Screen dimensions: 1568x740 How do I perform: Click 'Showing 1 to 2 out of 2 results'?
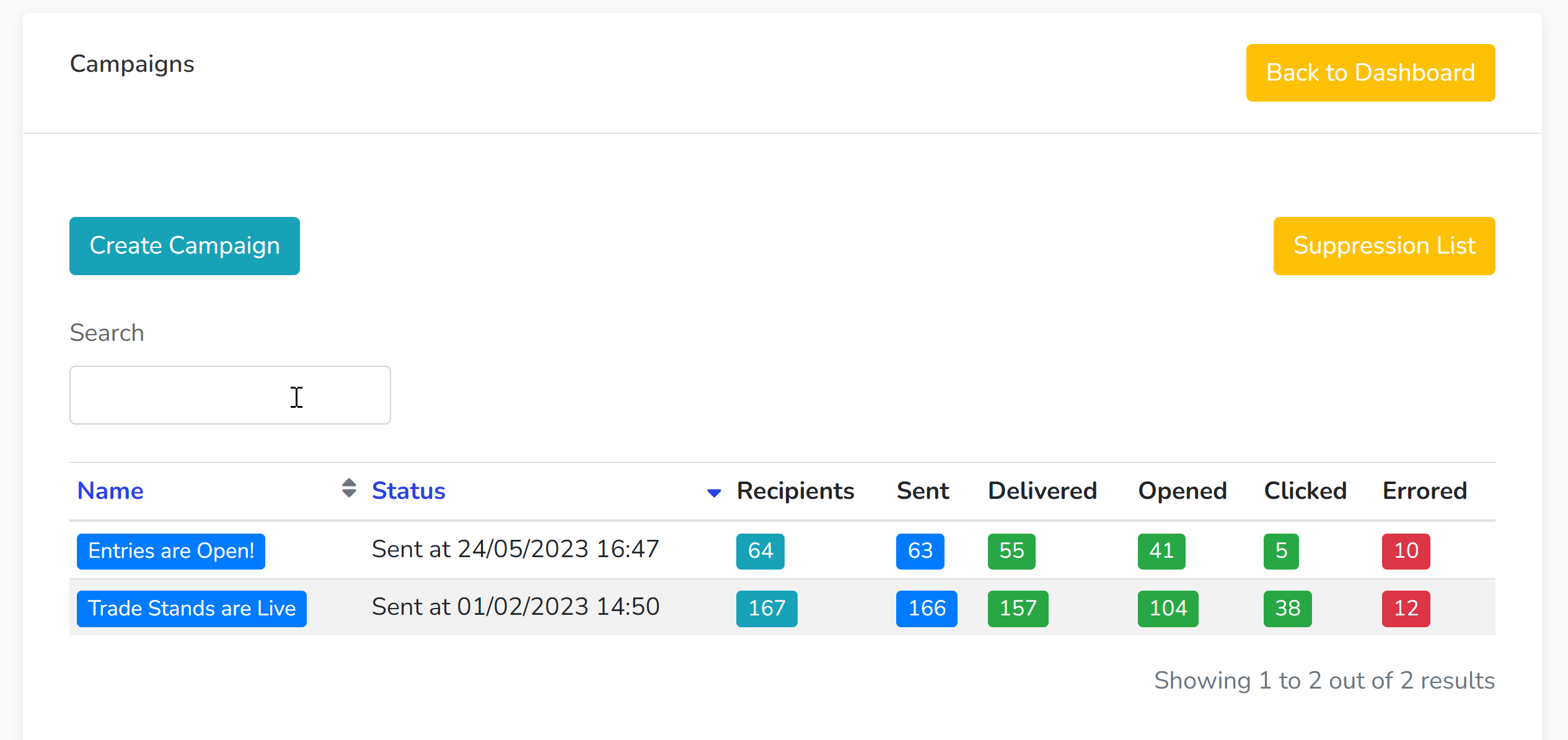click(x=1324, y=681)
